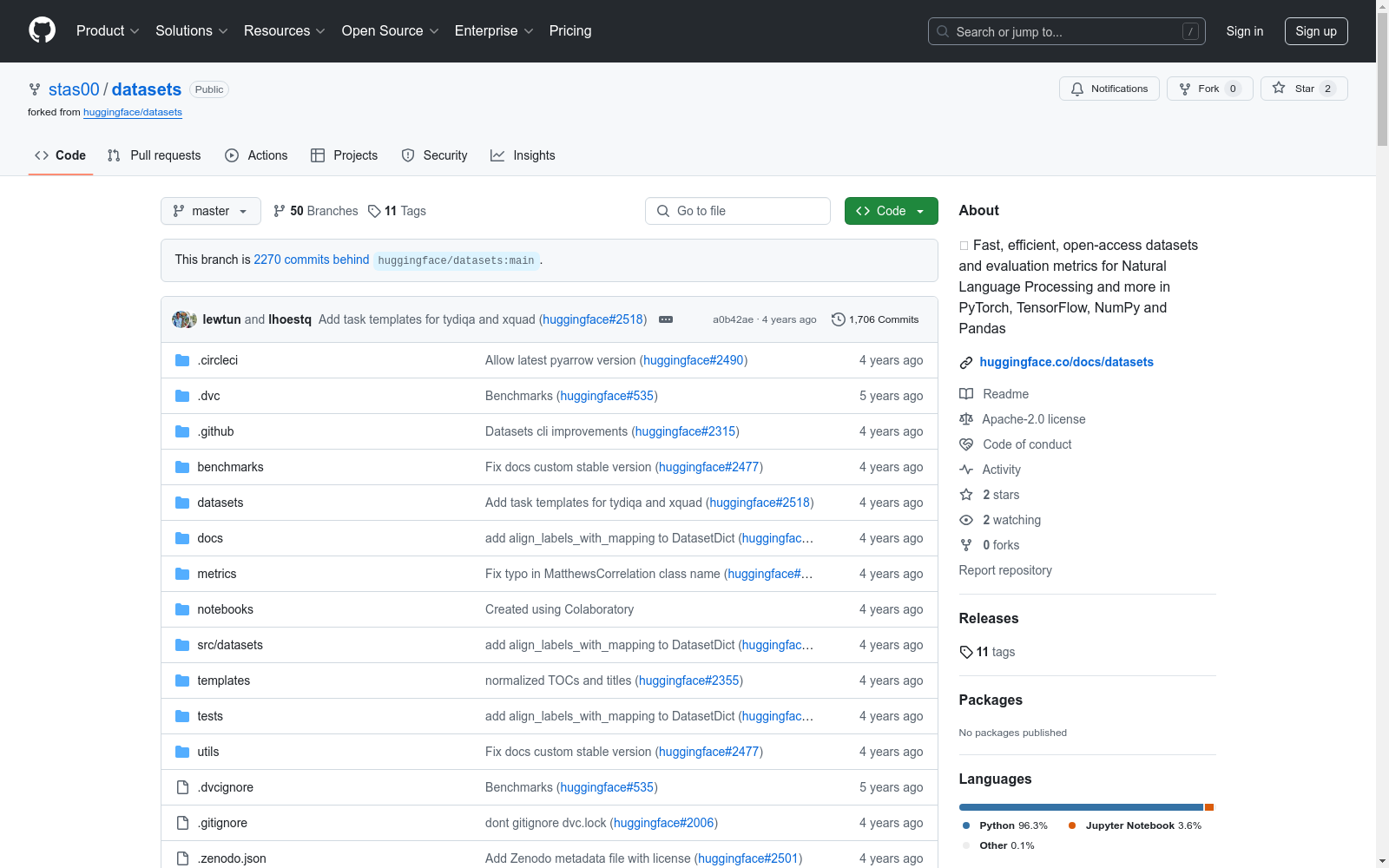Click the notifications bell icon

(1077, 89)
